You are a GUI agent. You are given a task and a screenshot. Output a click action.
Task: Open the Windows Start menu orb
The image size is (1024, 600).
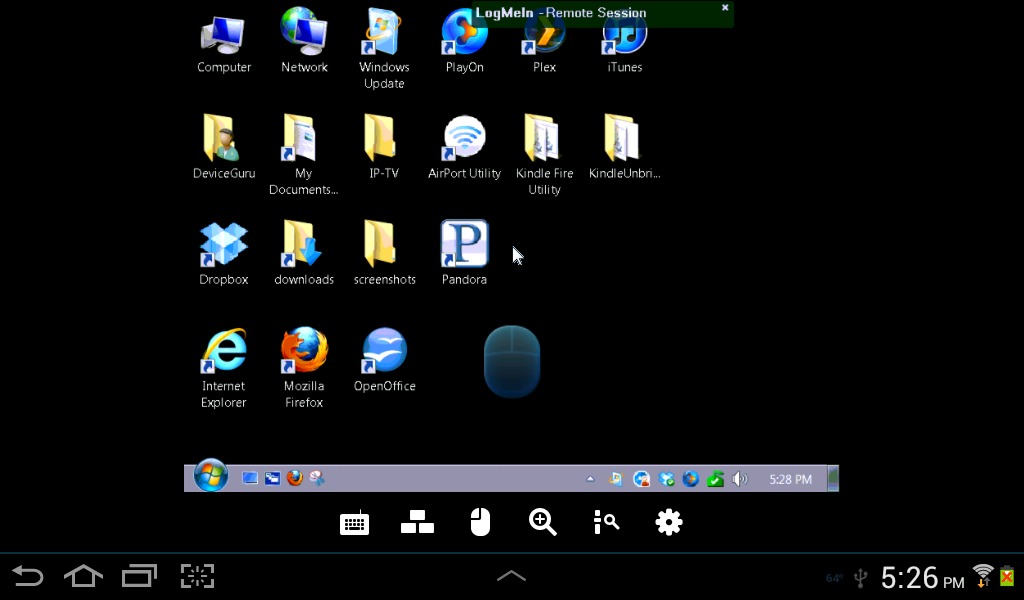[x=210, y=475]
